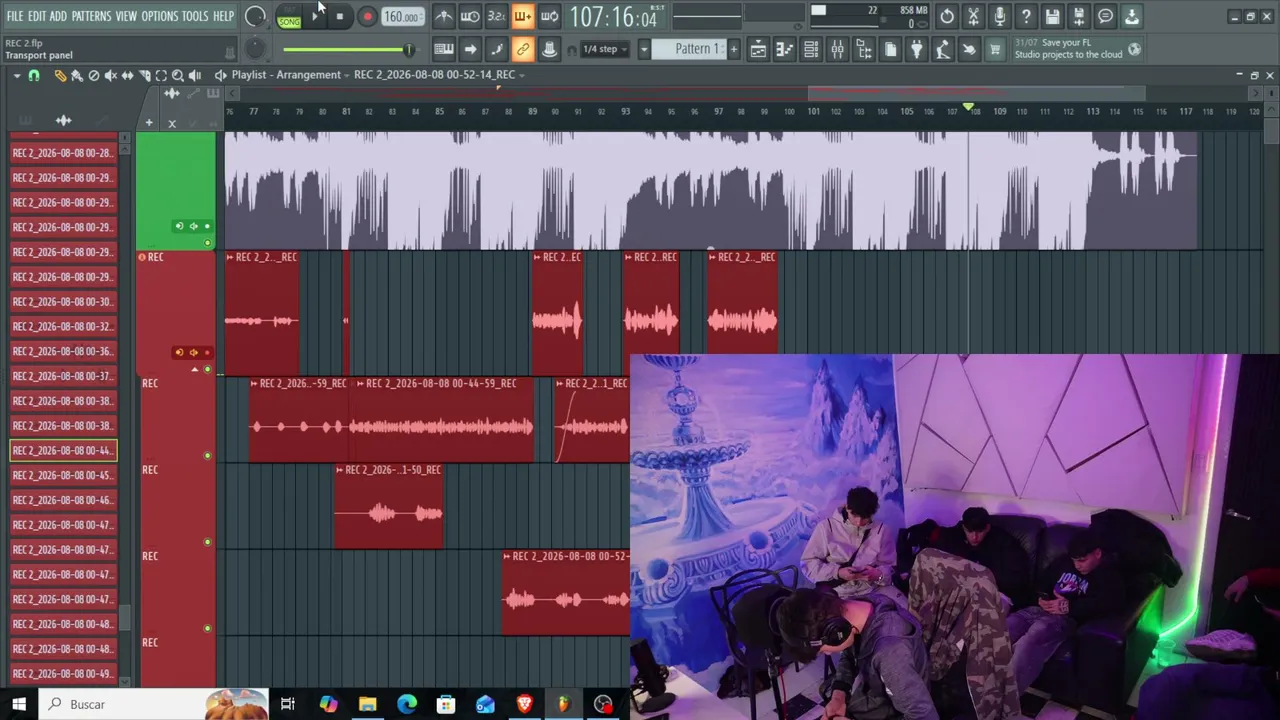
Task: Click the plus button next to Pattern 1
Action: [x=734, y=49]
